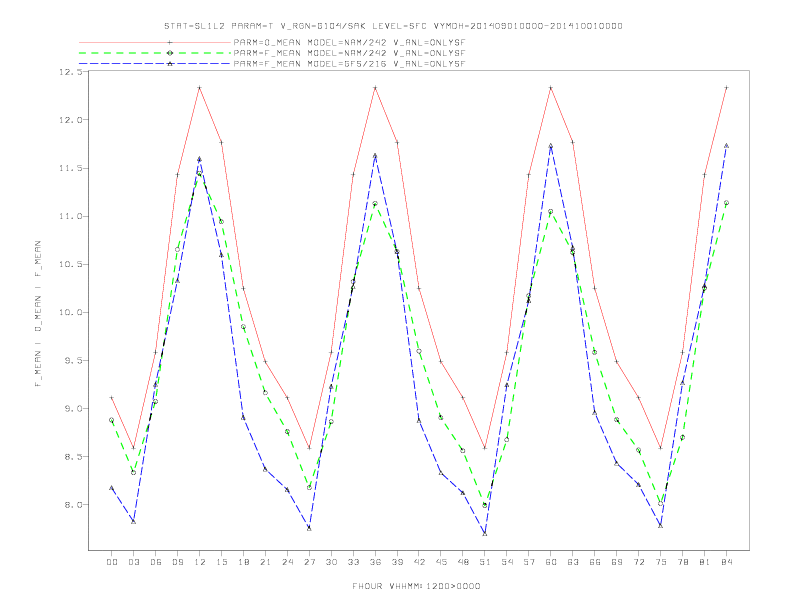Click the y-axis tick label 9.0
Viewport: 792px width, 612px height.
73,409
